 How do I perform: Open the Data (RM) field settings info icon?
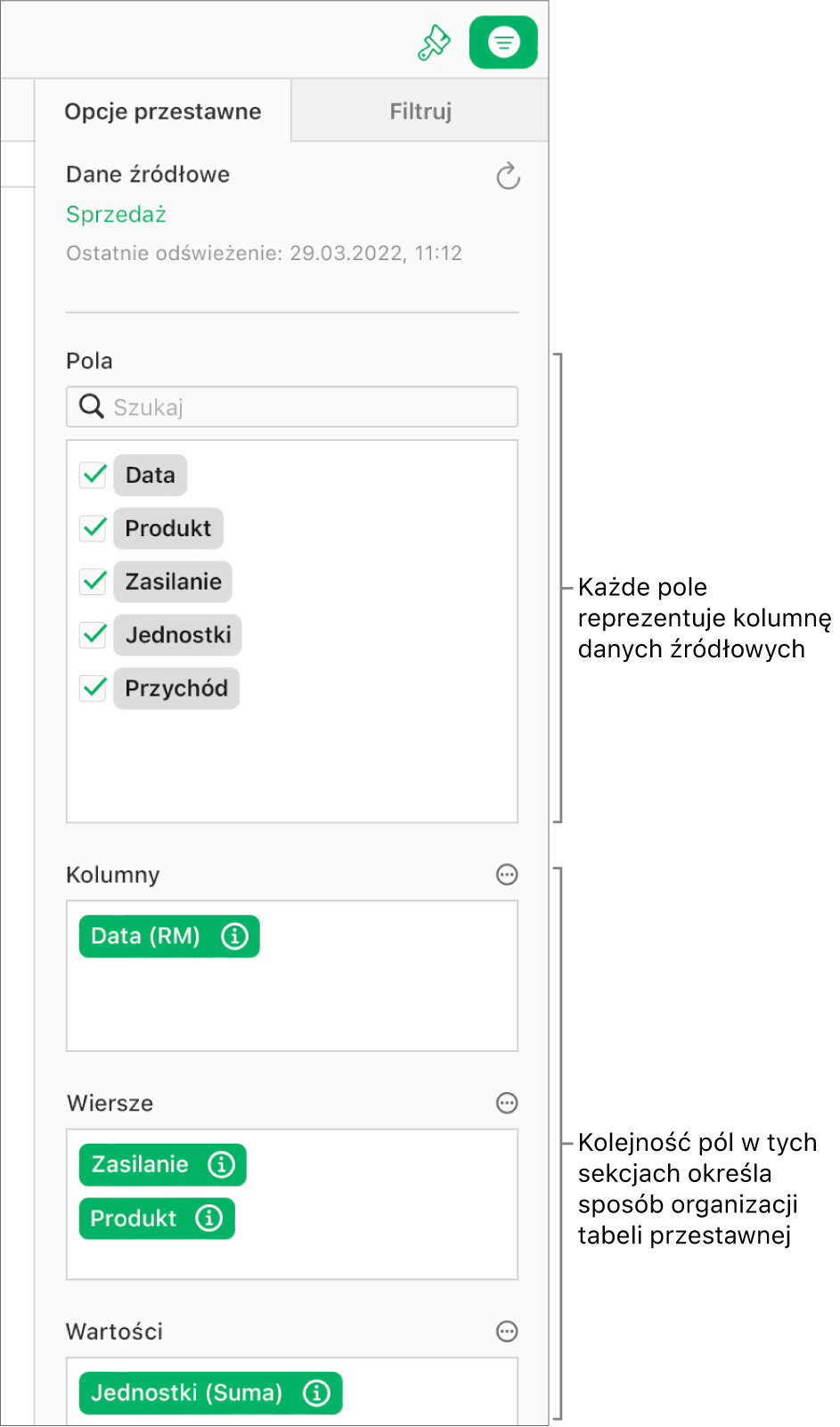(234, 936)
